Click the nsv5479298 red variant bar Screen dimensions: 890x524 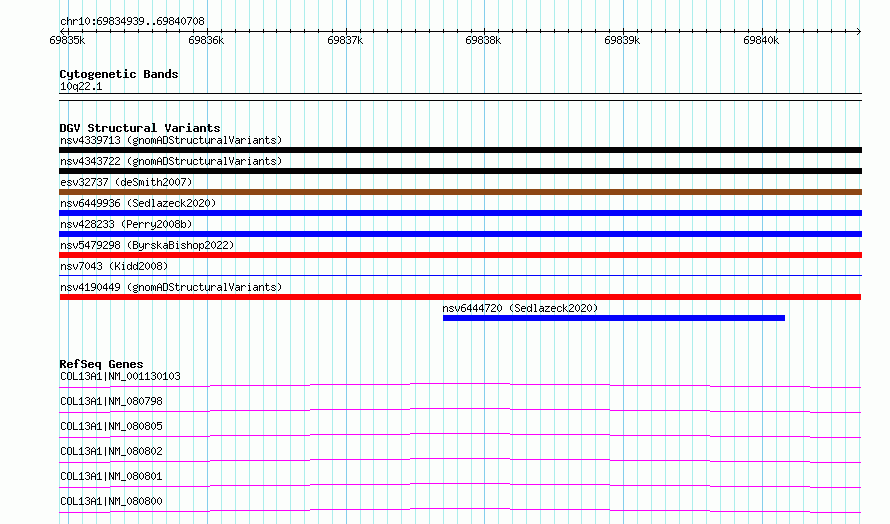click(x=460, y=255)
